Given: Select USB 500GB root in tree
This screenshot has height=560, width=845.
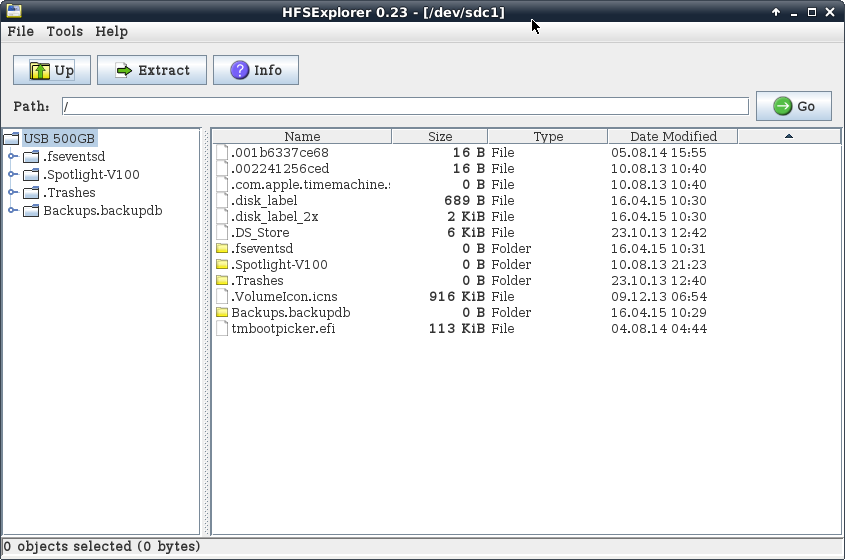Looking at the screenshot, I should point(60,138).
